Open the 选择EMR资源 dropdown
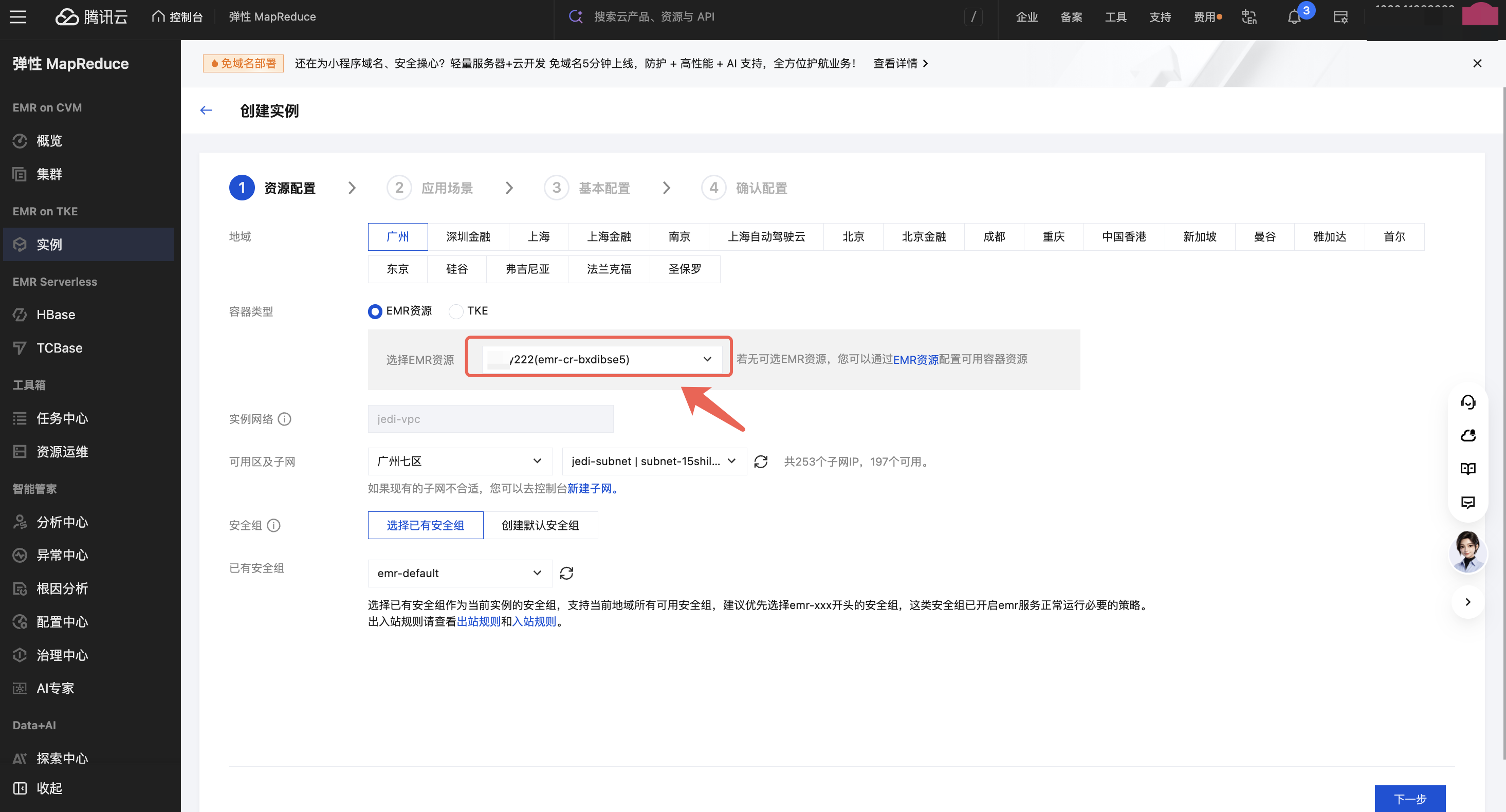This screenshot has height=812, width=1506. click(x=602, y=359)
